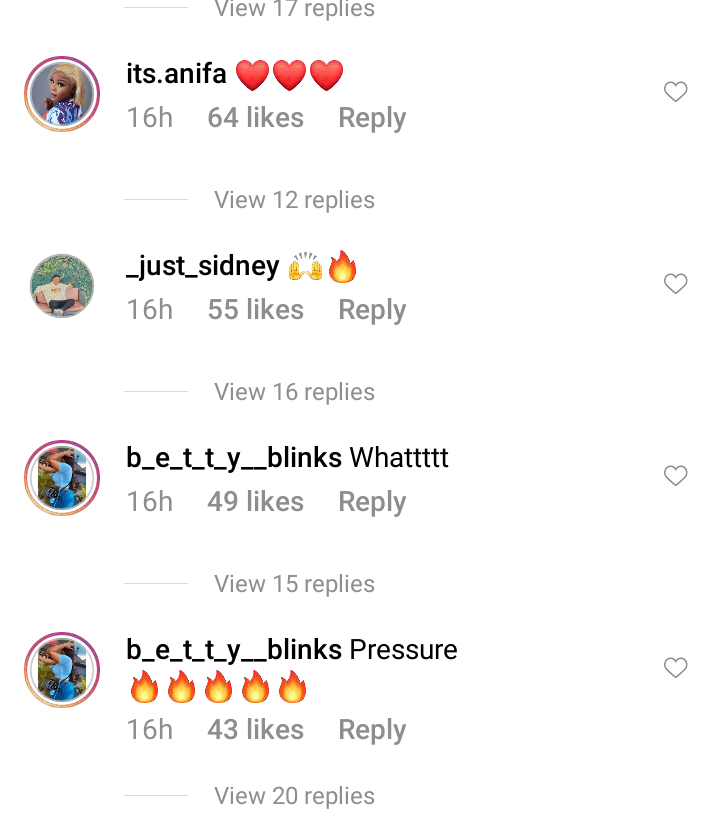
Task: Like b_e_t_t_y__blinks Whattttt comment
Action: [675, 475]
